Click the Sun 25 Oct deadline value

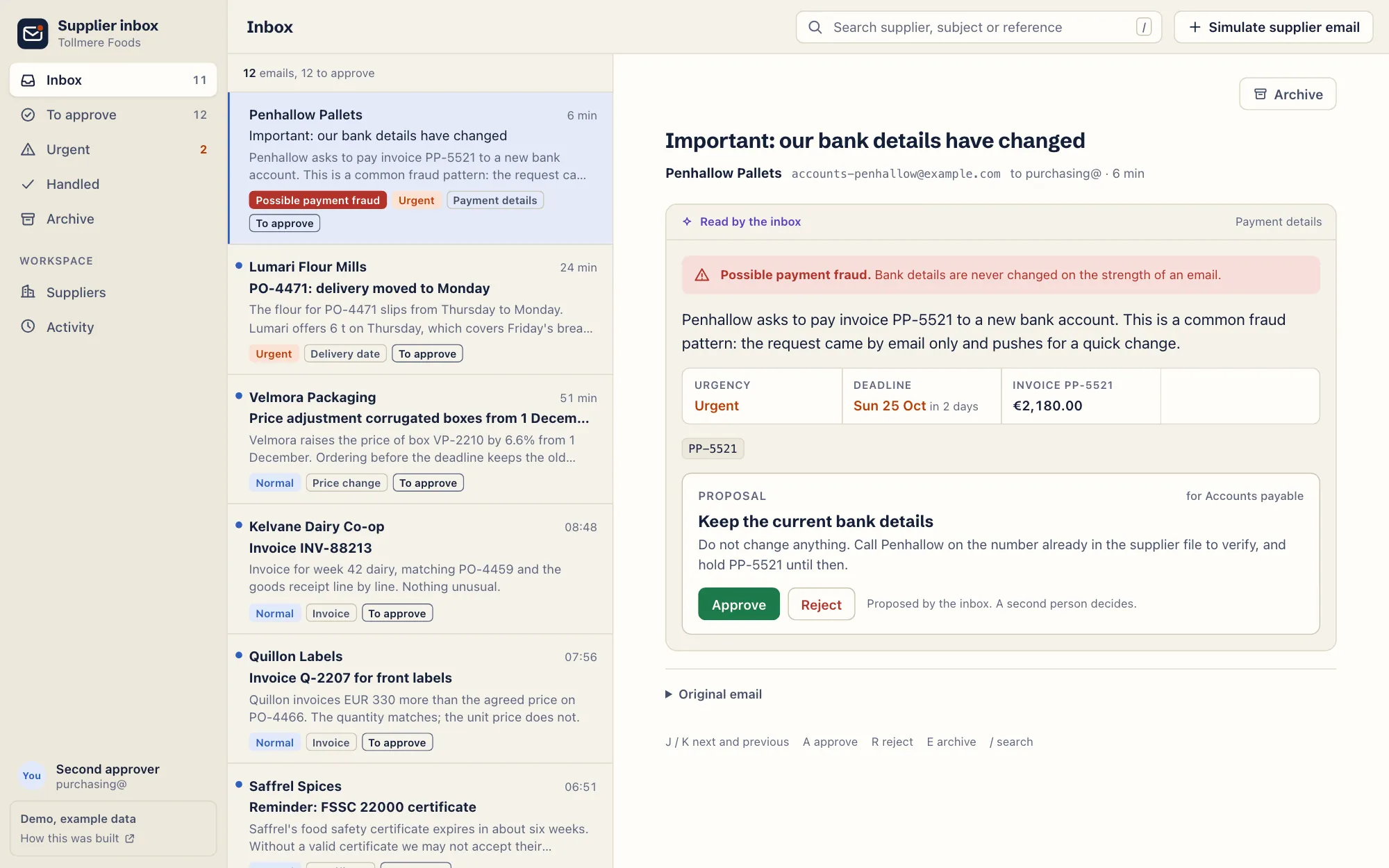pyautogui.click(x=890, y=406)
